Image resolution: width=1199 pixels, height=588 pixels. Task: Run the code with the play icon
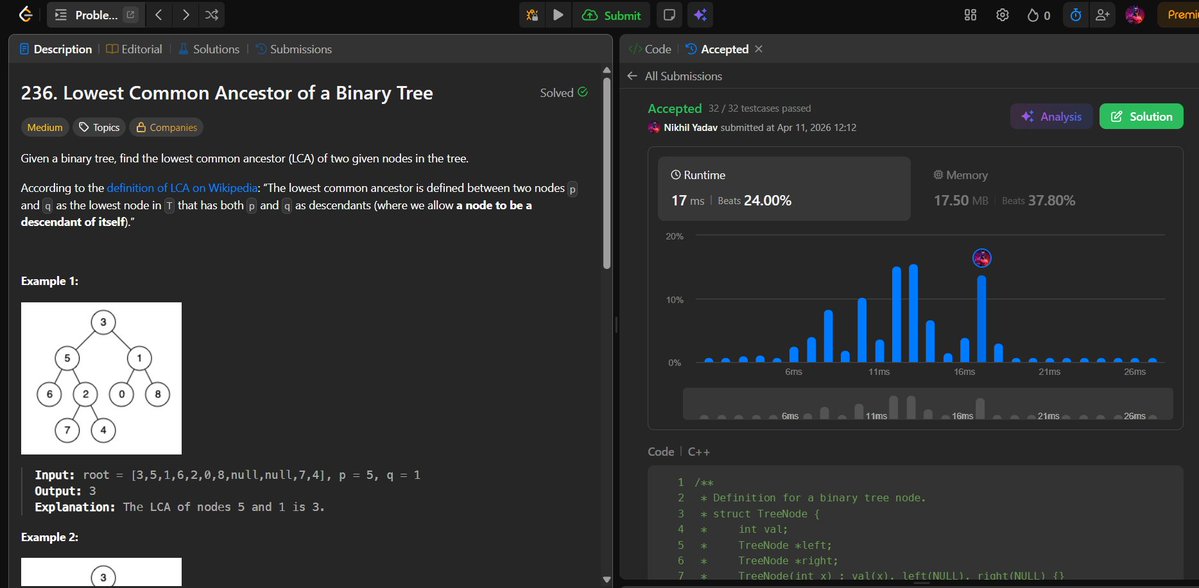coord(558,15)
